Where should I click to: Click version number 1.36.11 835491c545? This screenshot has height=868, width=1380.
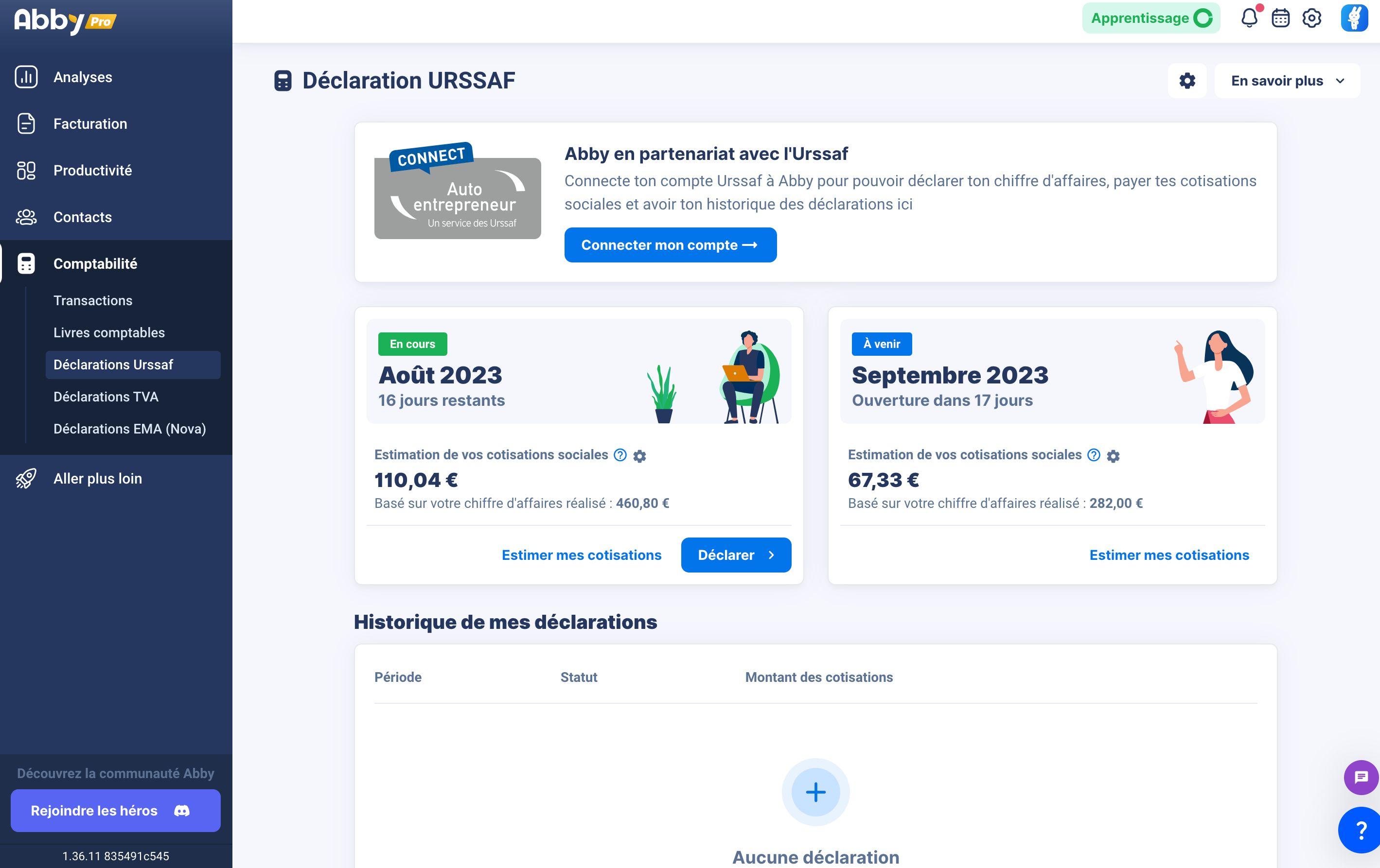(x=116, y=856)
